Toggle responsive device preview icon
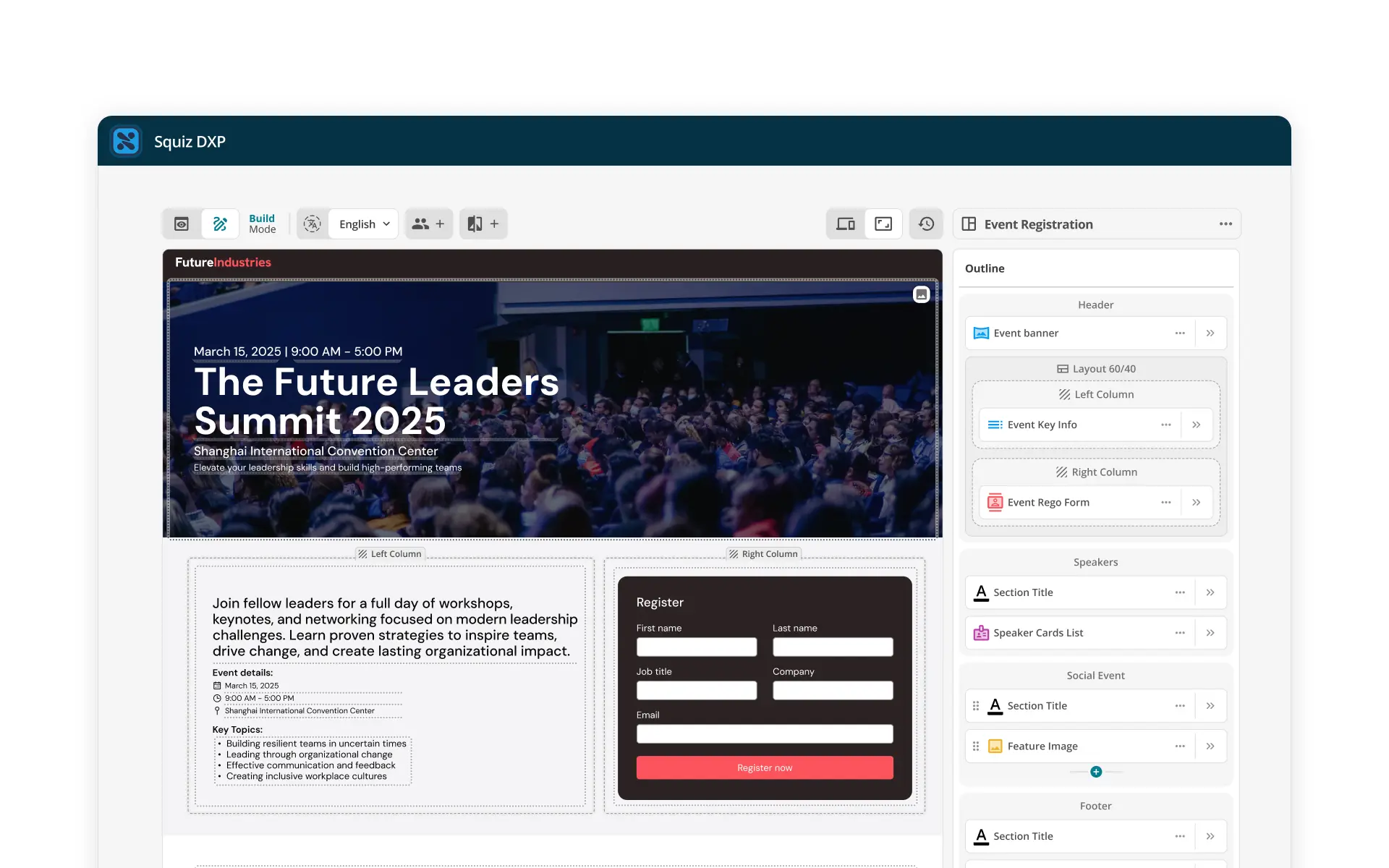 coord(846,224)
